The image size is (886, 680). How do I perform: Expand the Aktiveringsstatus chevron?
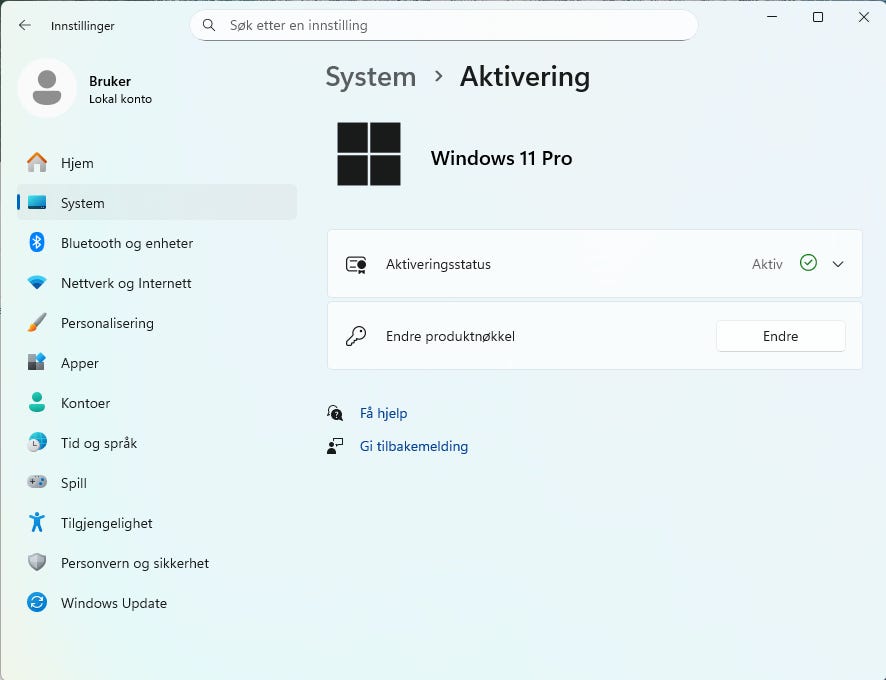point(838,264)
